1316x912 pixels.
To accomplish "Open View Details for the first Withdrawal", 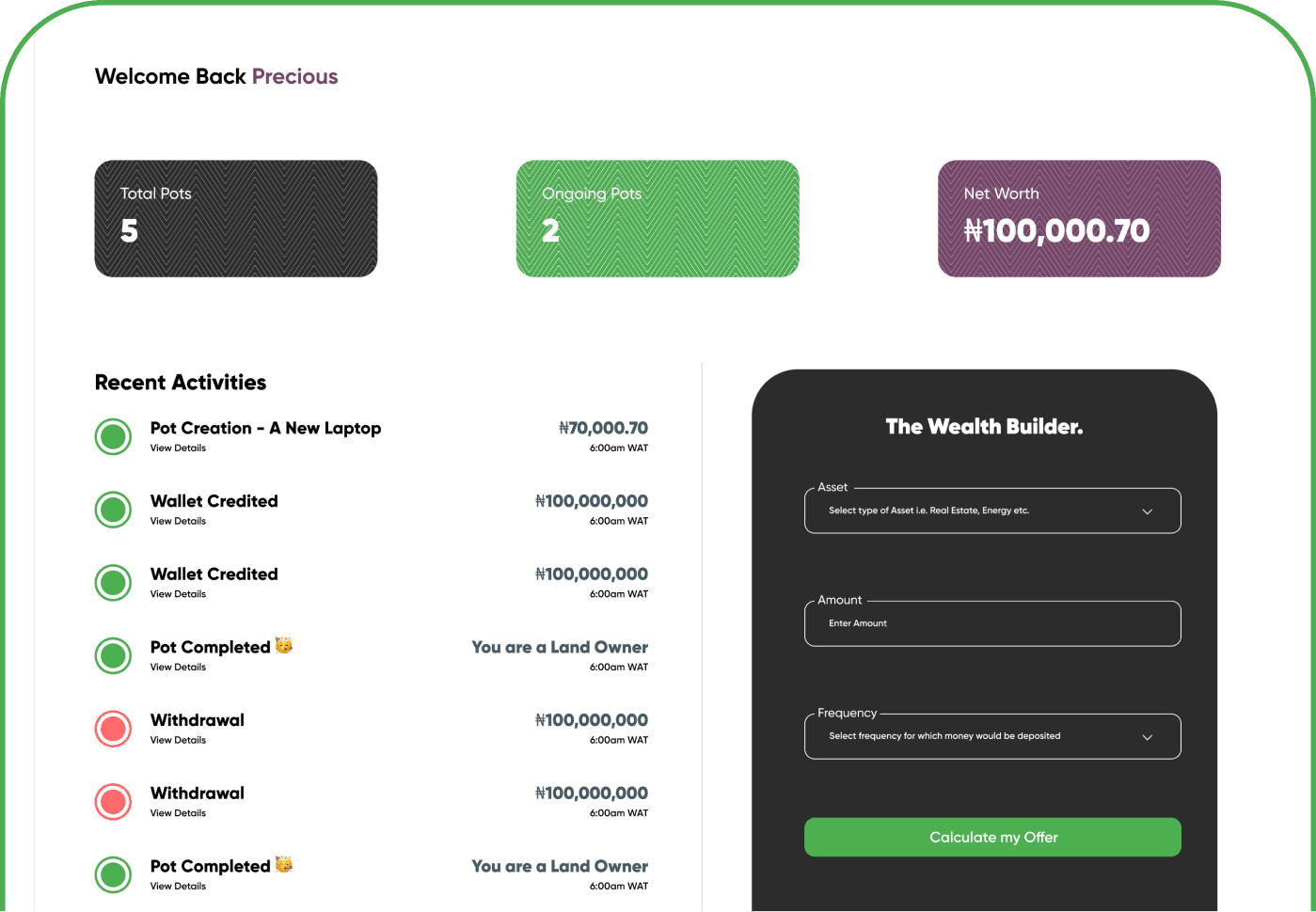I will point(178,740).
